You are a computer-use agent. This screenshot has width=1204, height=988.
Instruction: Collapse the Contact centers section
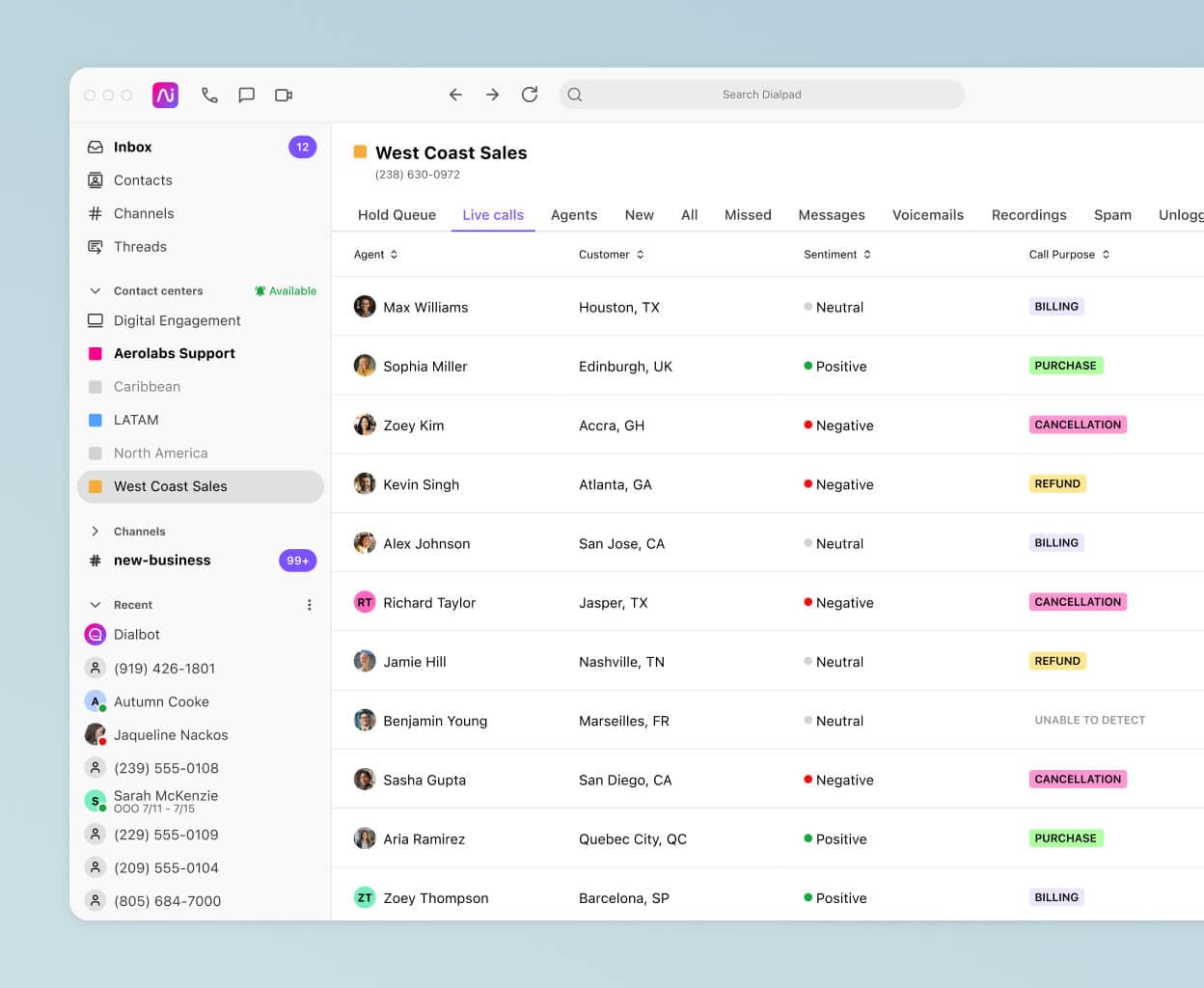[95, 290]
